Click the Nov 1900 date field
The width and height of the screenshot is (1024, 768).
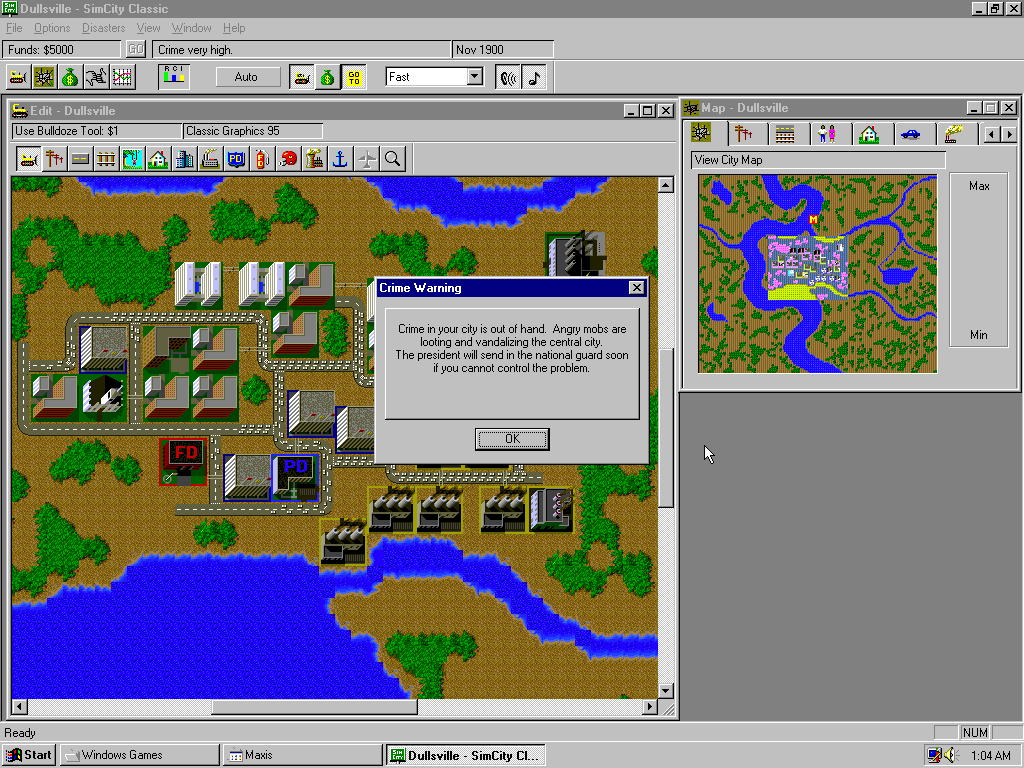tap(503, 50)
